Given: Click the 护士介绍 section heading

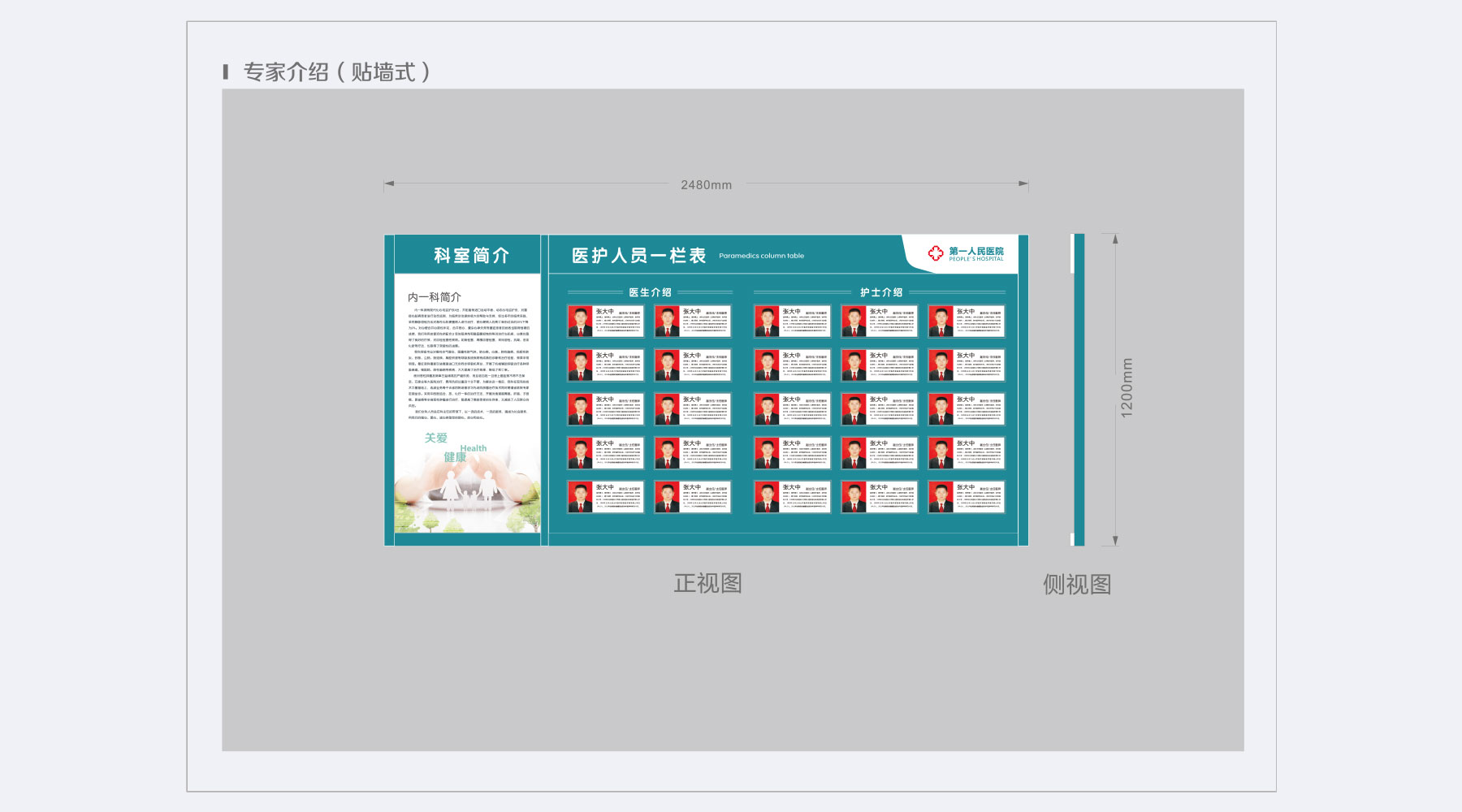Looking at the screenshot, I should (881, 292).
